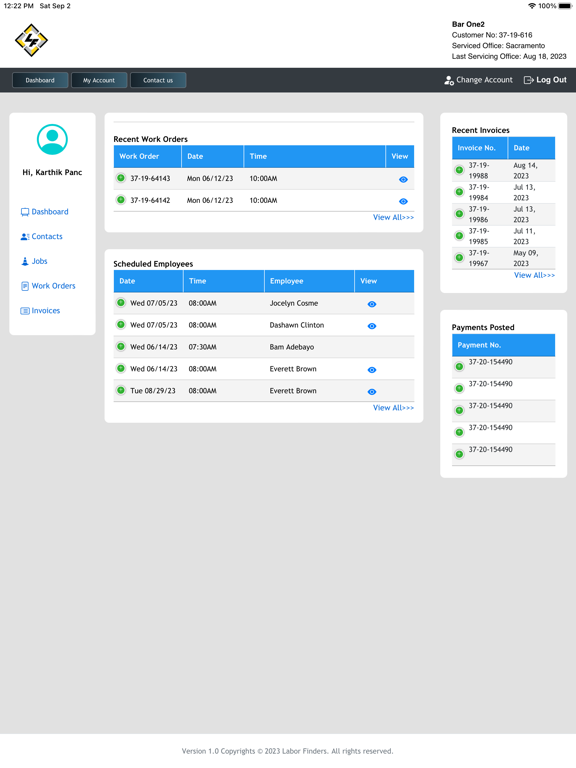576x768 pixels.
Task: View Everett Brown 06/14/23 schedule eye icon
Action: (372, 370)
